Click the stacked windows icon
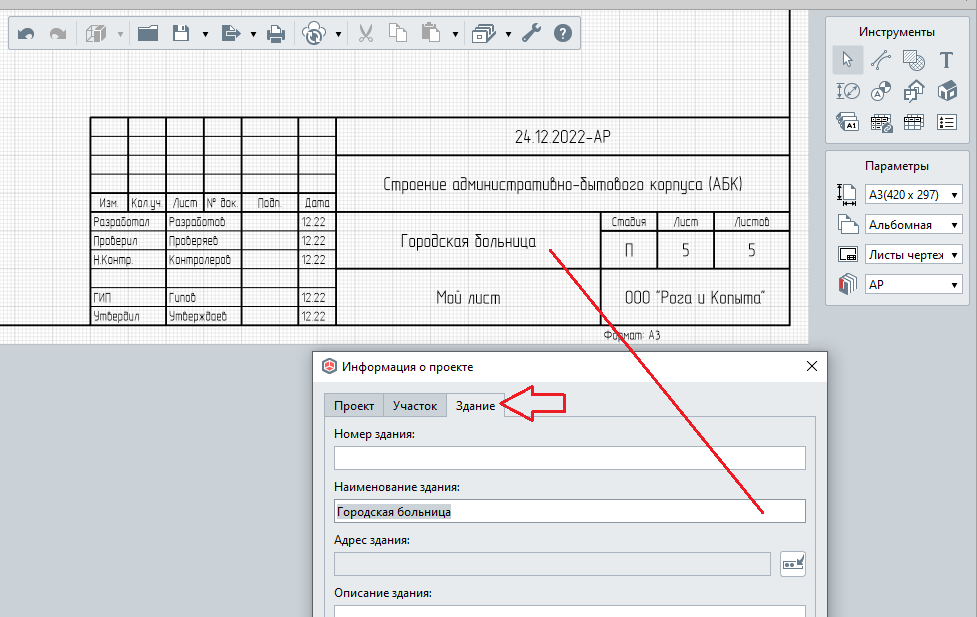977x617 pixels. tap(484, 33)
